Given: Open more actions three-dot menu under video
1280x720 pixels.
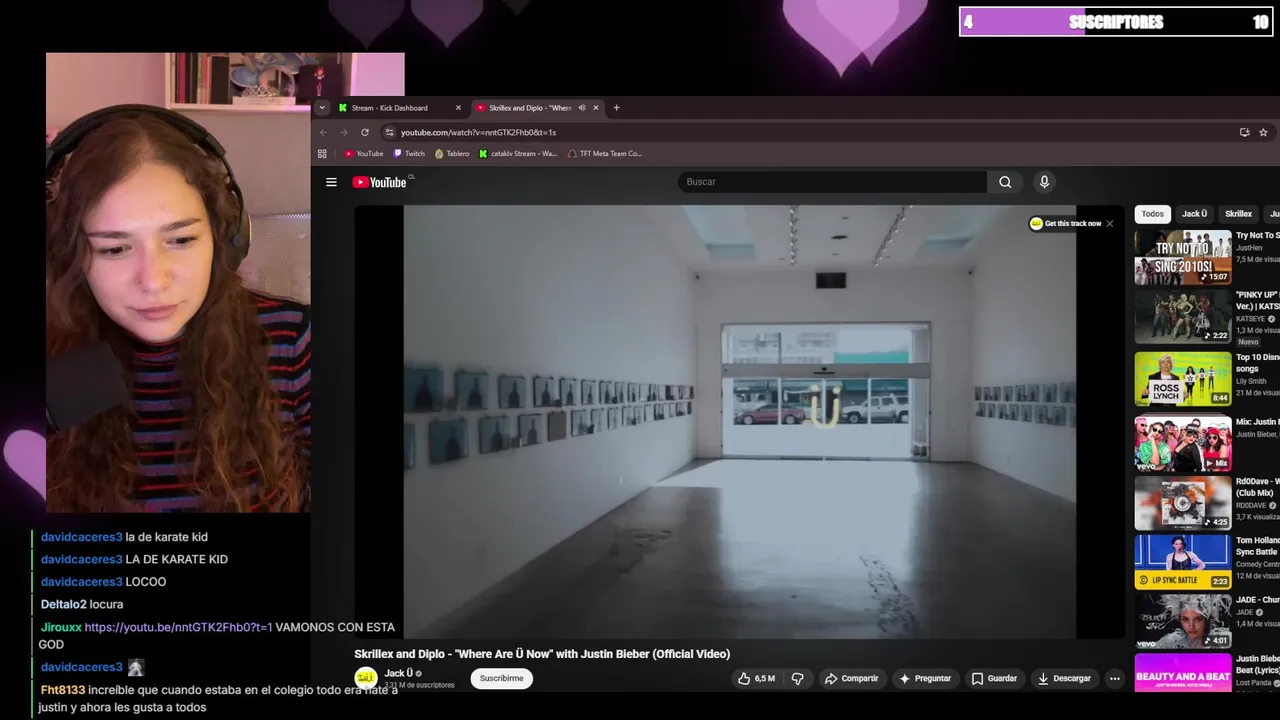Looking at the screenshot, I should coord(1114,678).
